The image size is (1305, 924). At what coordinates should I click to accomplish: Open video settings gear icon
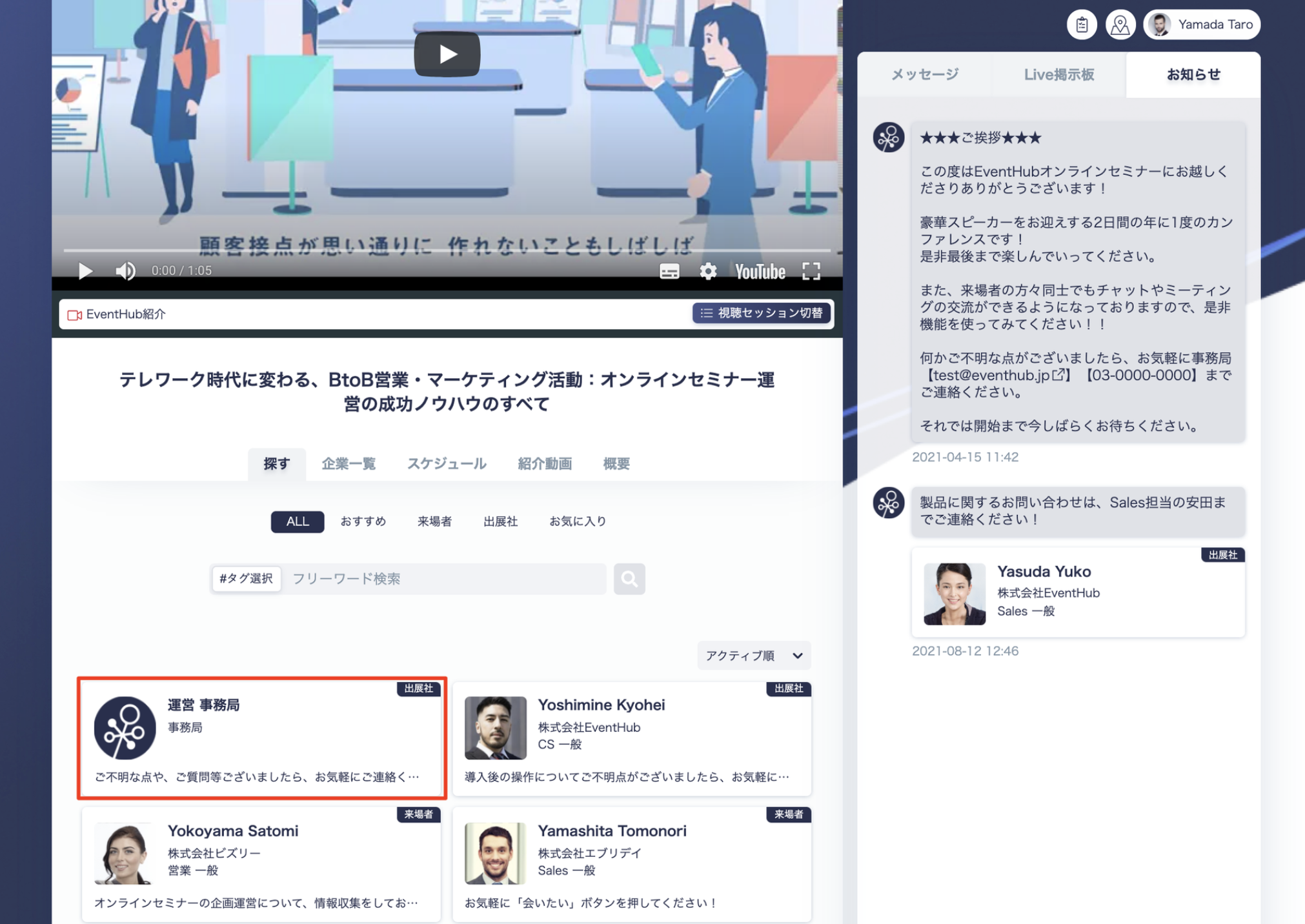pyautogui.click(x=708, y=272)
